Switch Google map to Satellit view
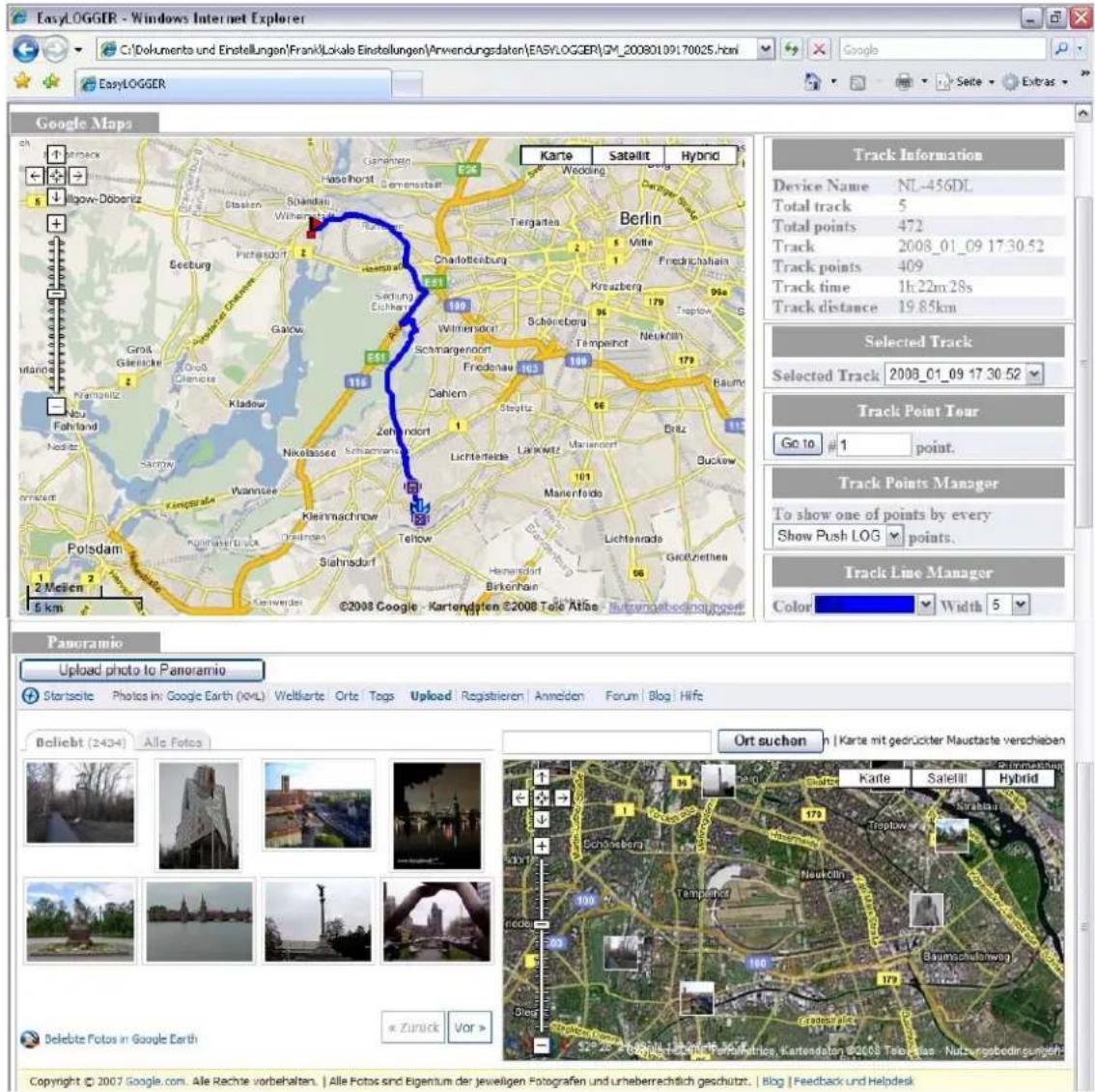1095x1092 pixels. tap(629, 155)
